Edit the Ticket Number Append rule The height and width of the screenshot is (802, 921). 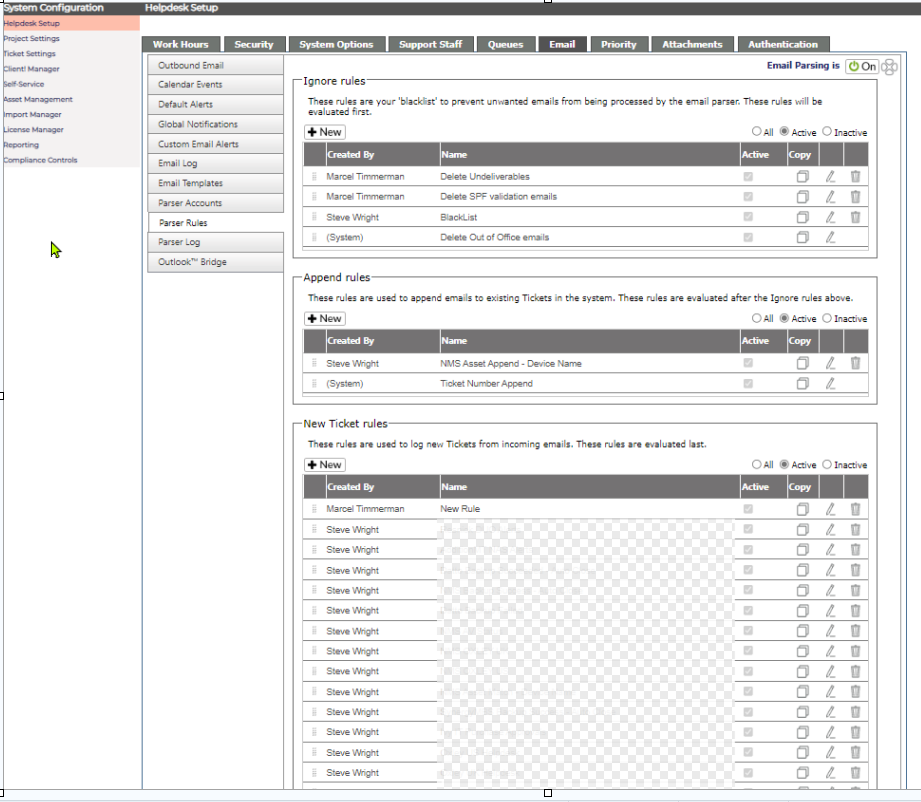pos(830,384)
